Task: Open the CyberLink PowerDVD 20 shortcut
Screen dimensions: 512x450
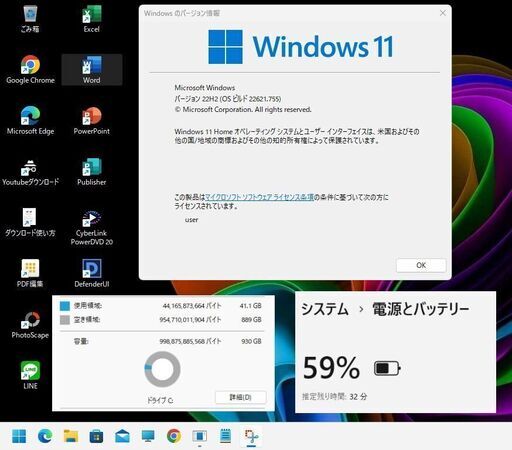Action: [92, 227]
